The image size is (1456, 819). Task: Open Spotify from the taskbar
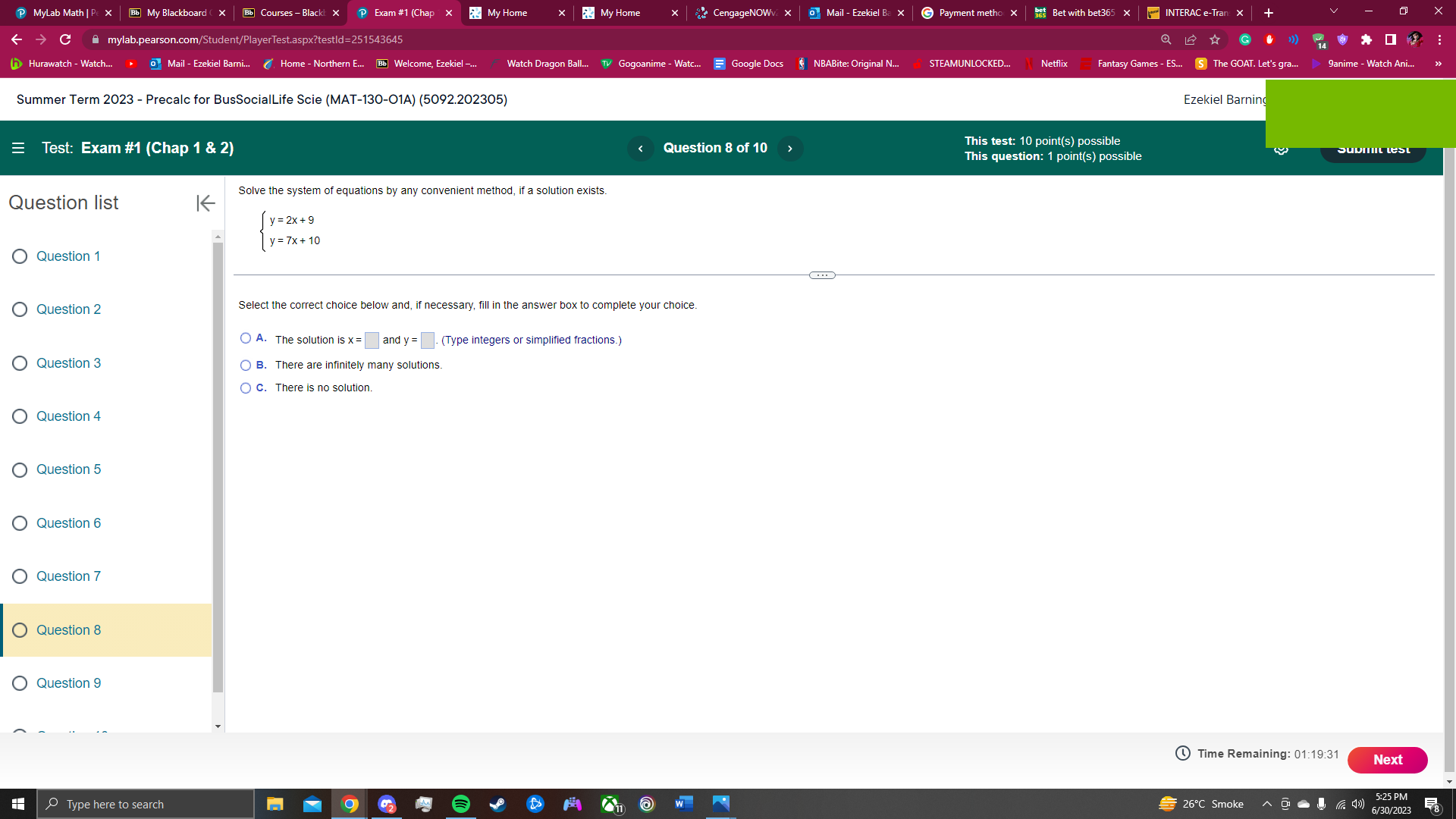click(x=460, y=804)
